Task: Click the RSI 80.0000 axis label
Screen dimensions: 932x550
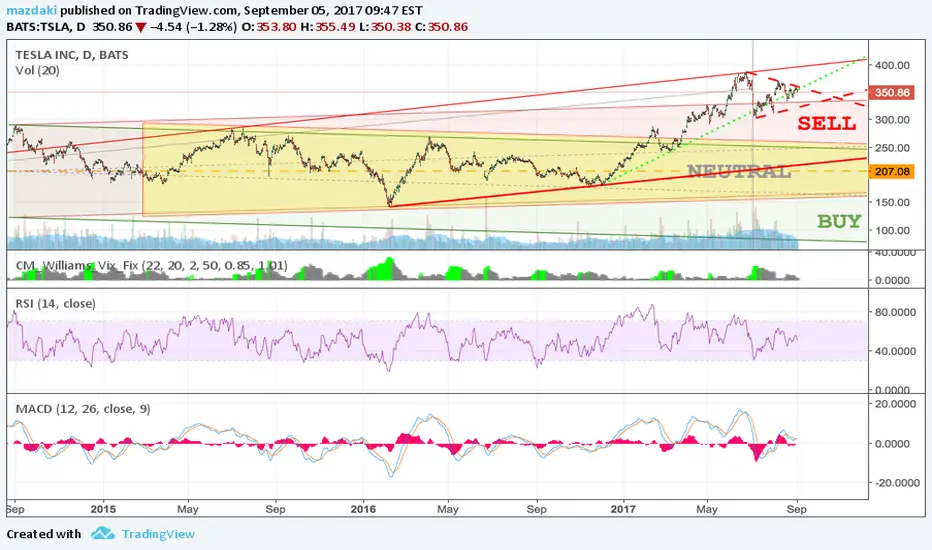Action: click(895, 312)
